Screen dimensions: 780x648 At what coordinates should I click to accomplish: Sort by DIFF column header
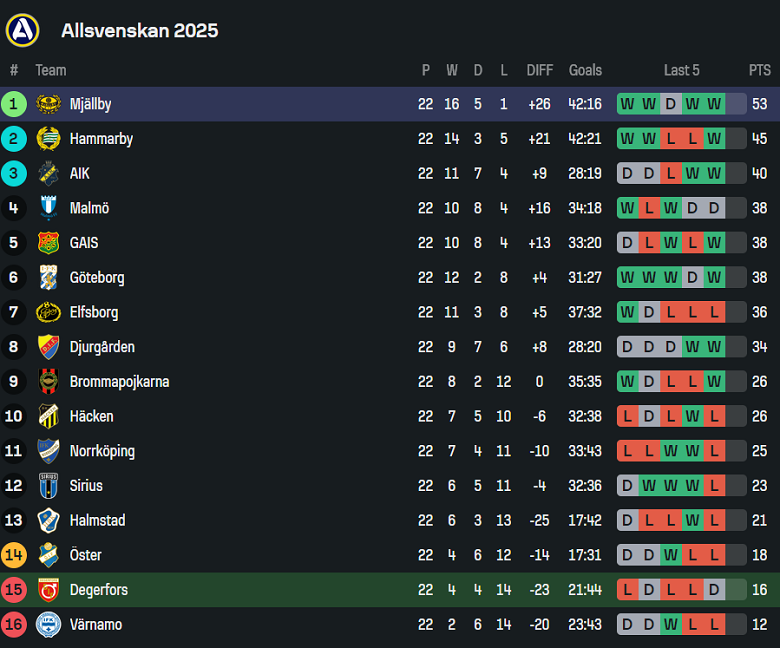click(540, 70)
